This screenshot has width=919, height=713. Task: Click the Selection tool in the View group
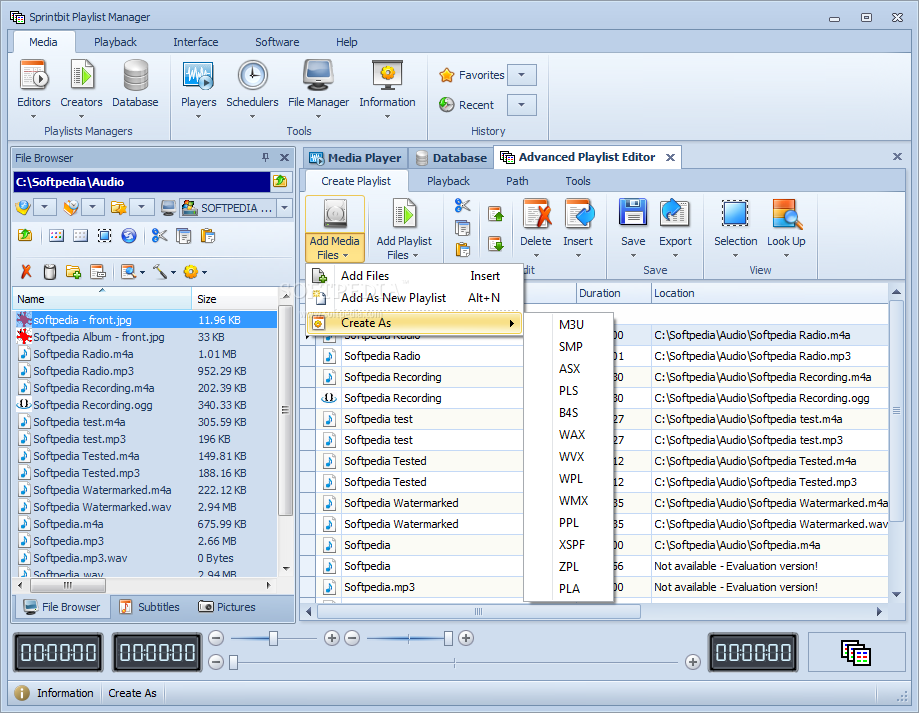click(x=735, y=215)
